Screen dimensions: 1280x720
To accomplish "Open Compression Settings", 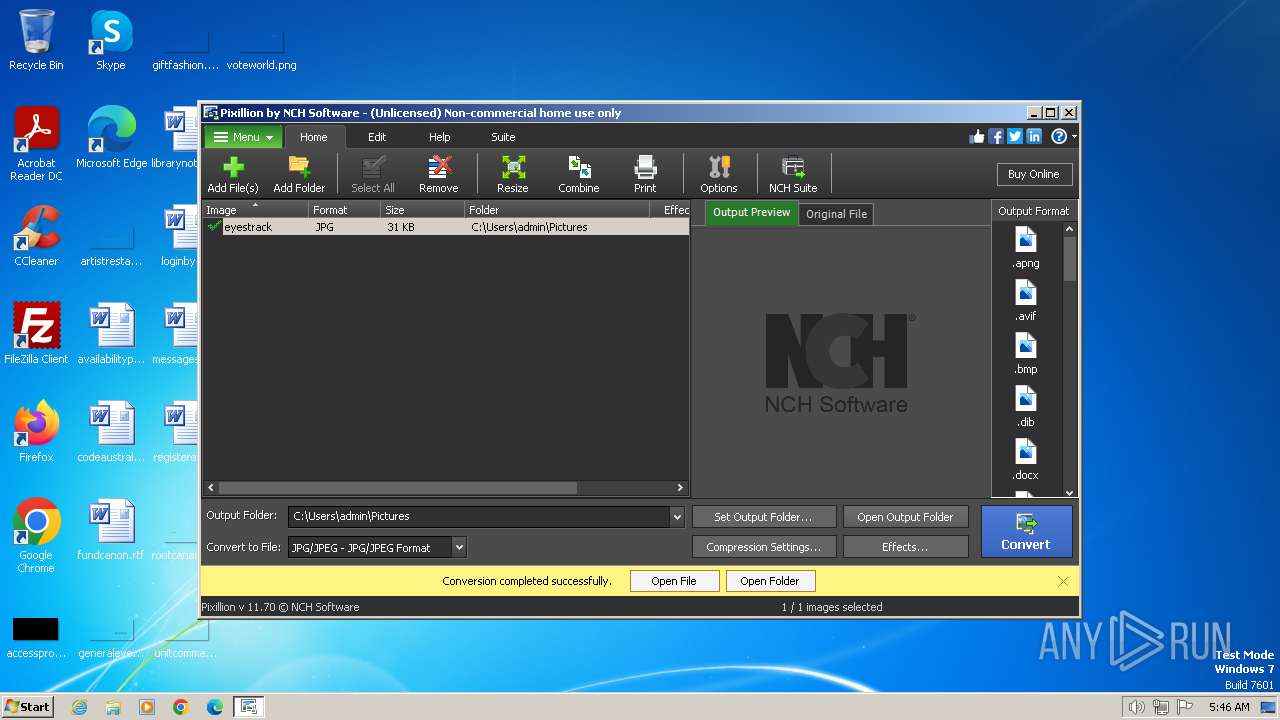I will (763, 547).
